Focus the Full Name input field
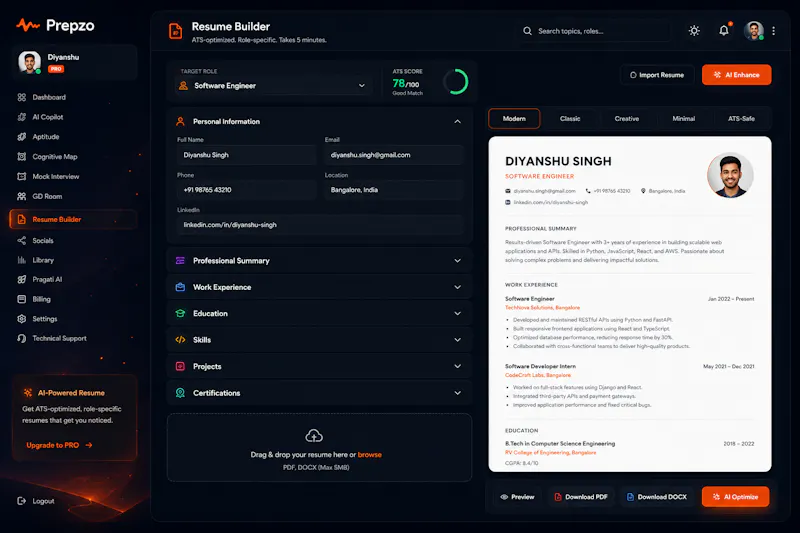Viewport: 800px width, 533px height. click(246, 155)
